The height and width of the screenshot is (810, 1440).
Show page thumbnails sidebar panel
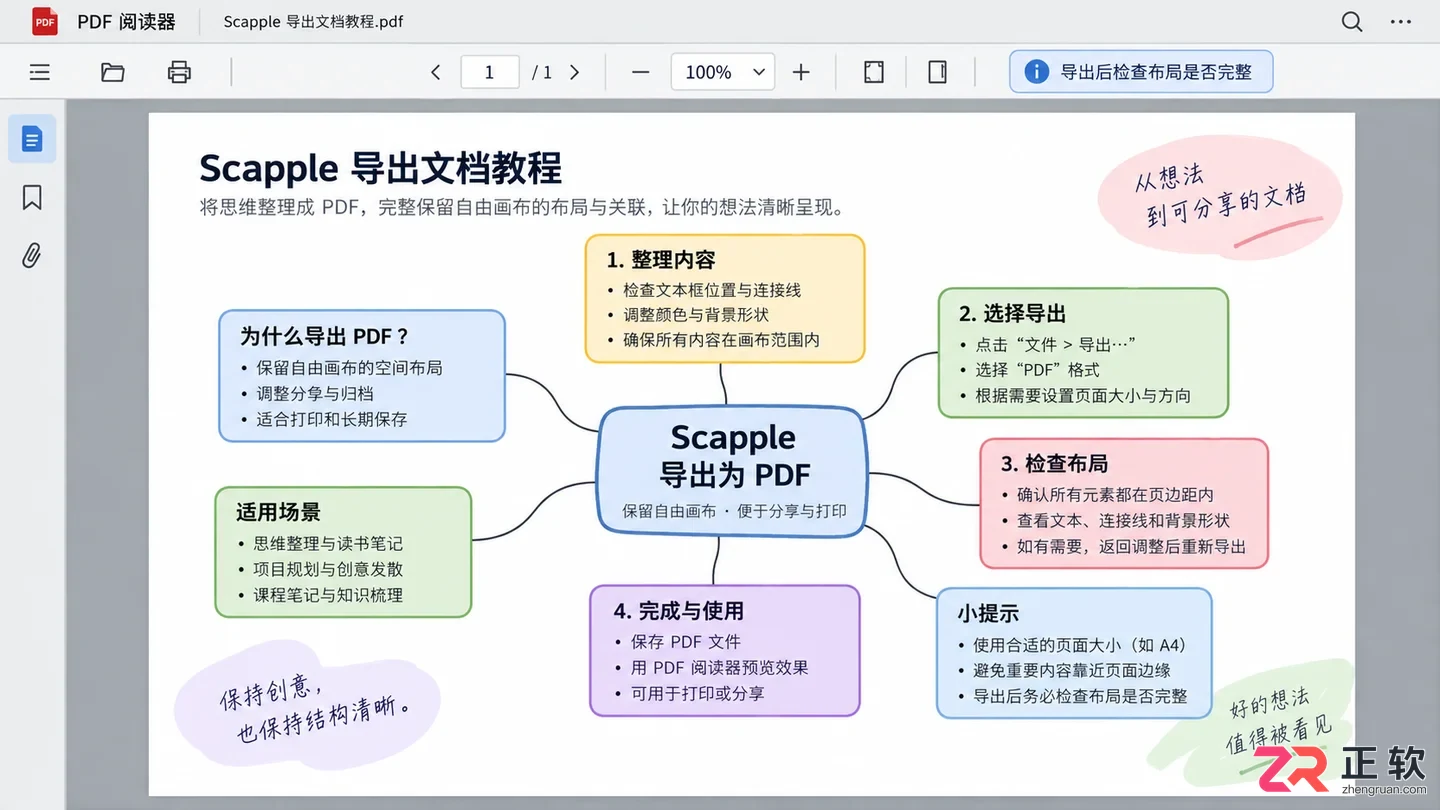coord(32,138)
